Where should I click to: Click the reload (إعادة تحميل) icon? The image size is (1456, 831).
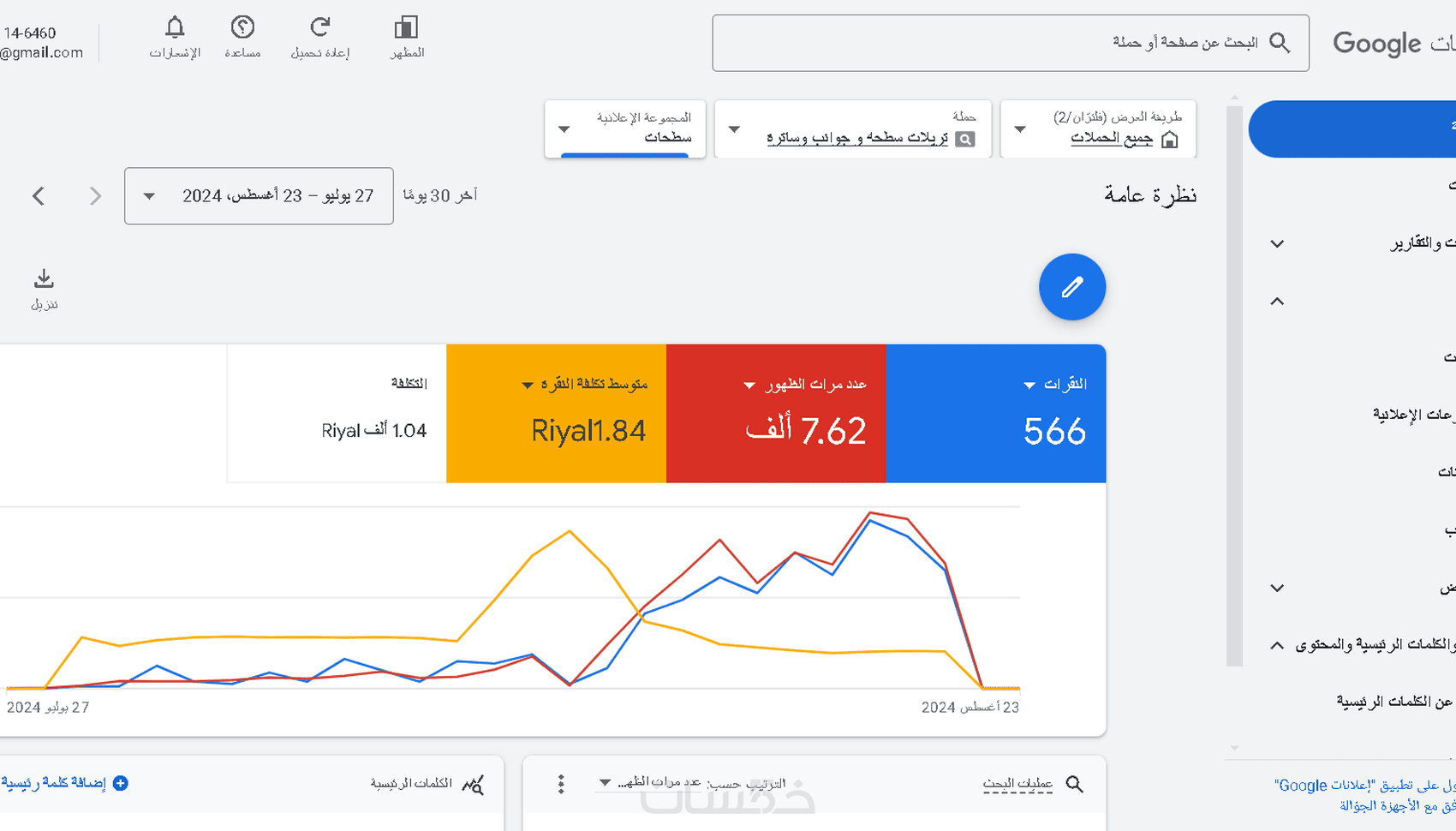(x=319, y=28)
